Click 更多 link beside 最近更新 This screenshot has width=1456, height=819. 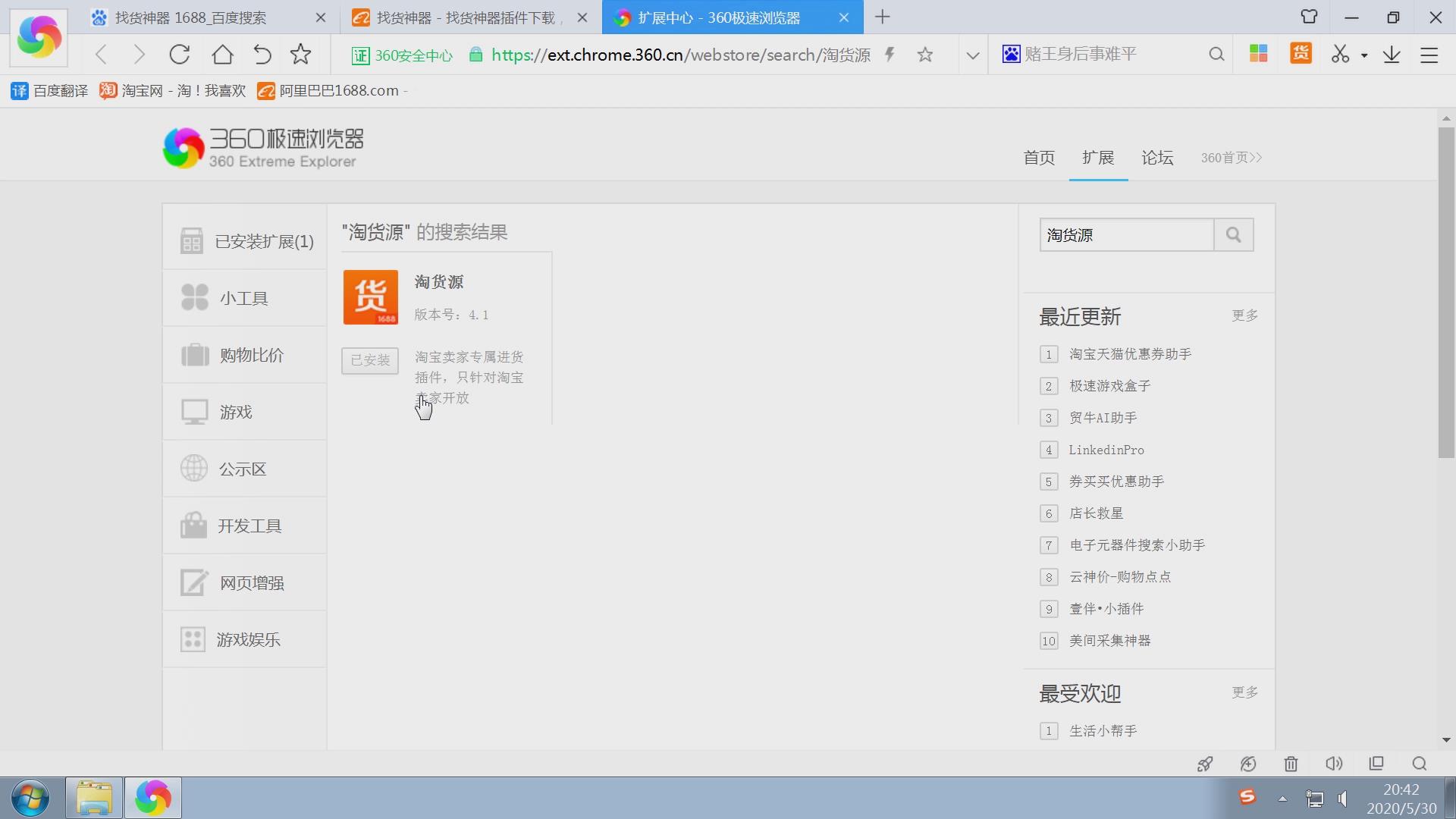pos(1244,315)
